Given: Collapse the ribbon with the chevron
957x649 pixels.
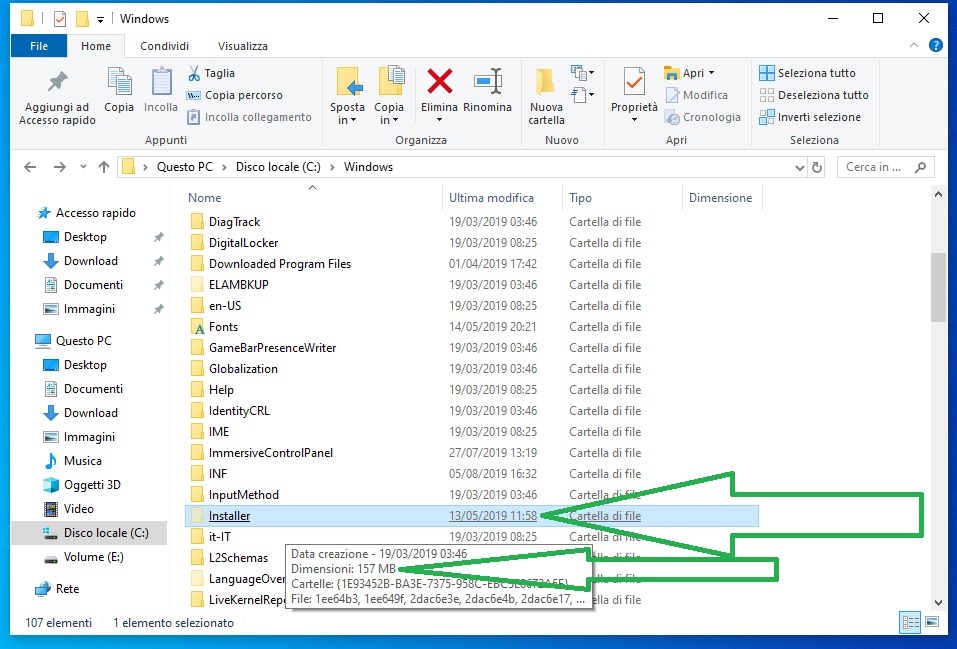Looking at the screenshot, I should pyautogui.click(x=914, y=45).
